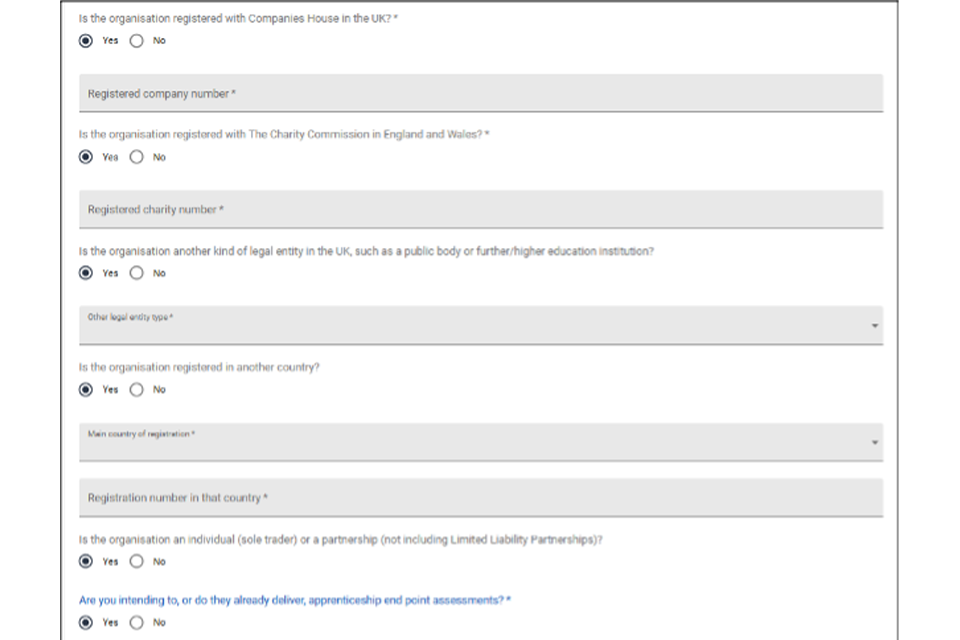Choose No for Charity Commission registration

[x=136, y=157]
